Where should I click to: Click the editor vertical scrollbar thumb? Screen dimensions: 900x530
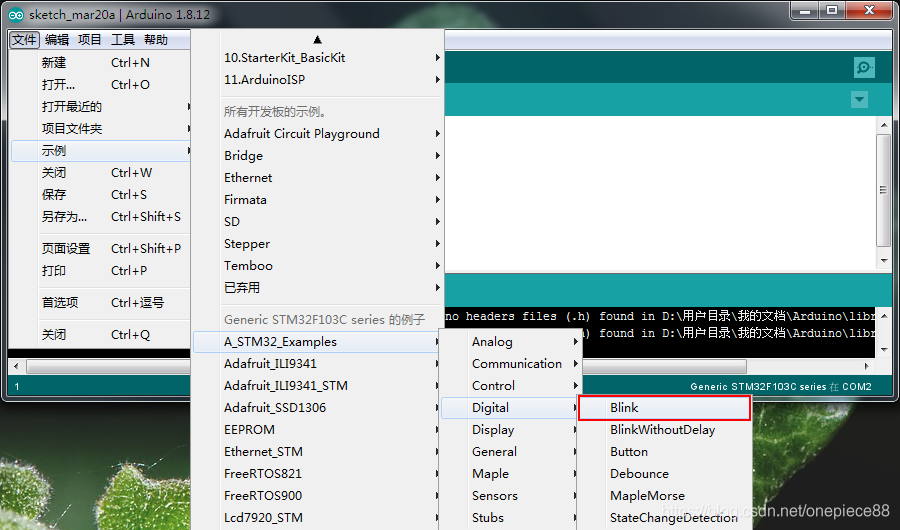[x=883, y=190]
